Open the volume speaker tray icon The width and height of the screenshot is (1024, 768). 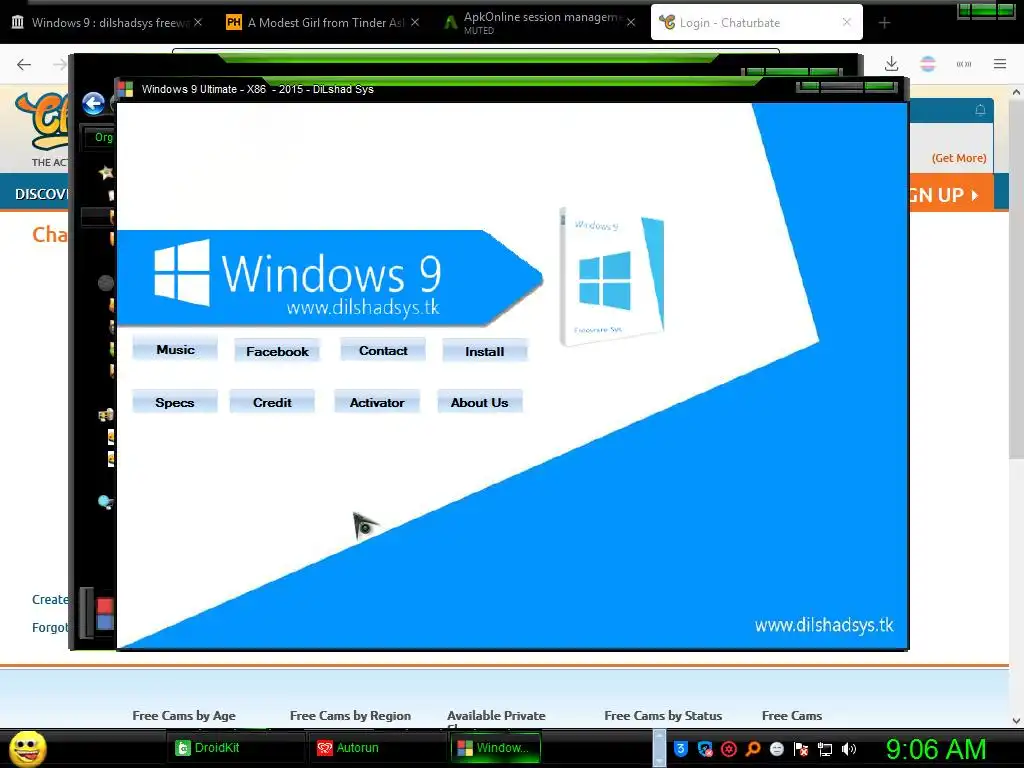[849, 749]
